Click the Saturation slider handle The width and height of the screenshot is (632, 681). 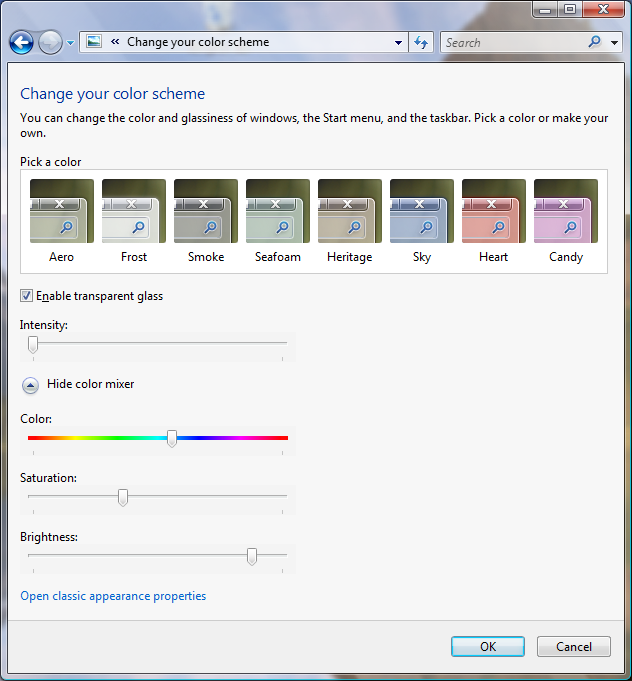(123, 498)
